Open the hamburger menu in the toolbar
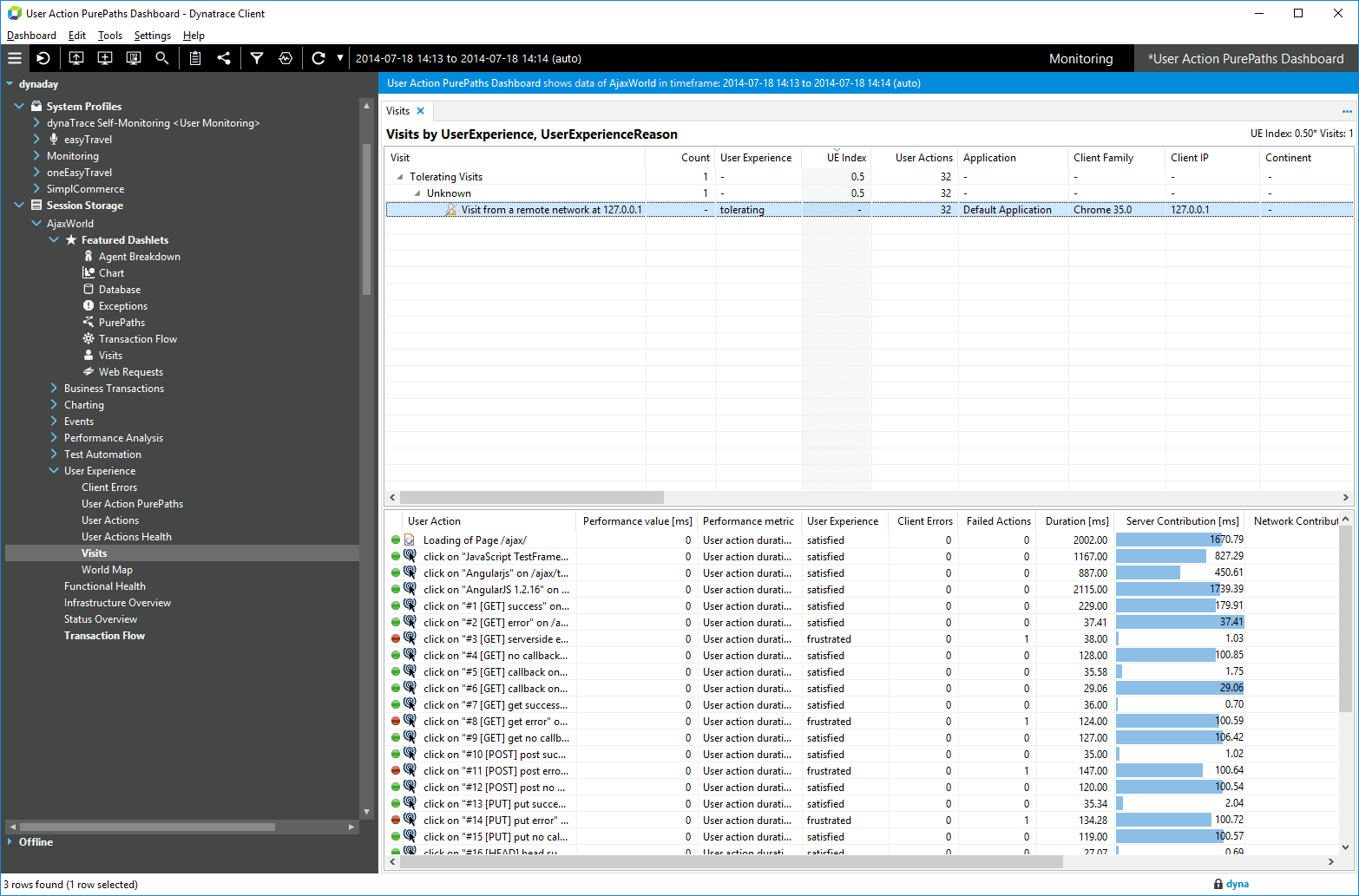The width and height of the screenshot is (1359, 896). 15,58
